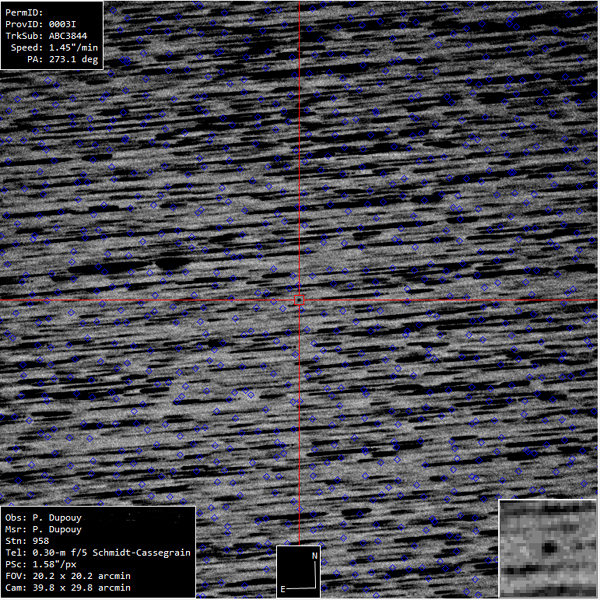Click the 'Cam: 39.8 x 29.8 arcmin' line
The image size is (600, 600).
68,588
